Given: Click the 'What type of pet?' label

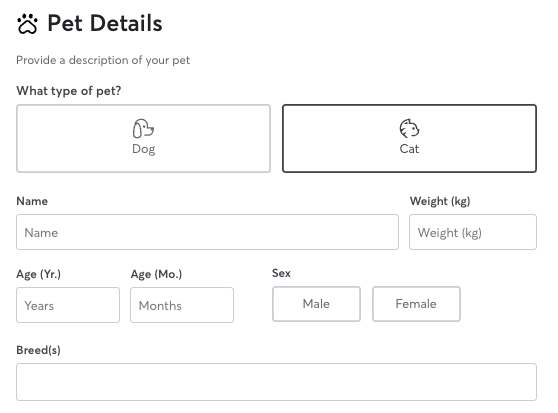Looking at the screenshot, I should point(69,91).
